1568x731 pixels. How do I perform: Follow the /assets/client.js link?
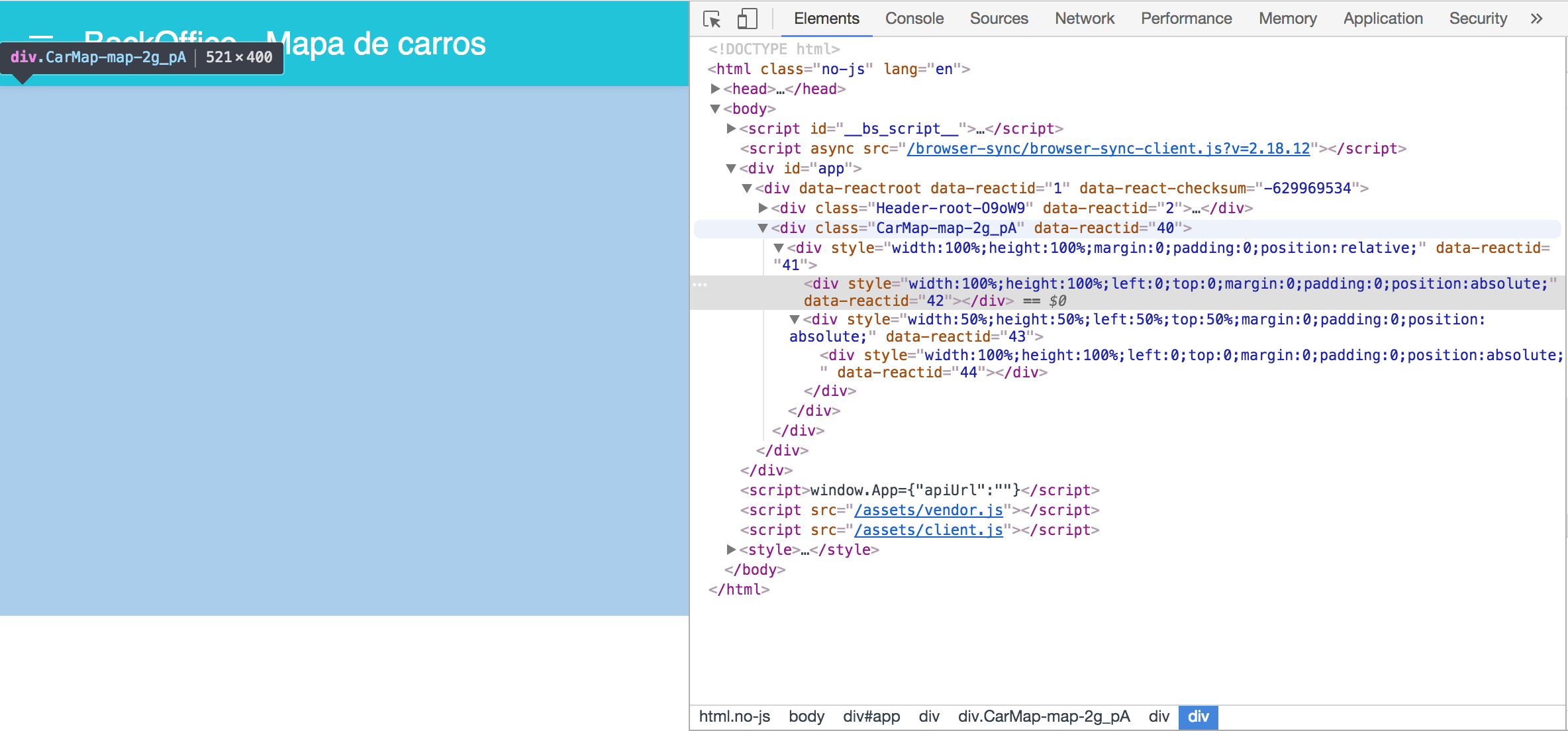[x=928, y=530]
